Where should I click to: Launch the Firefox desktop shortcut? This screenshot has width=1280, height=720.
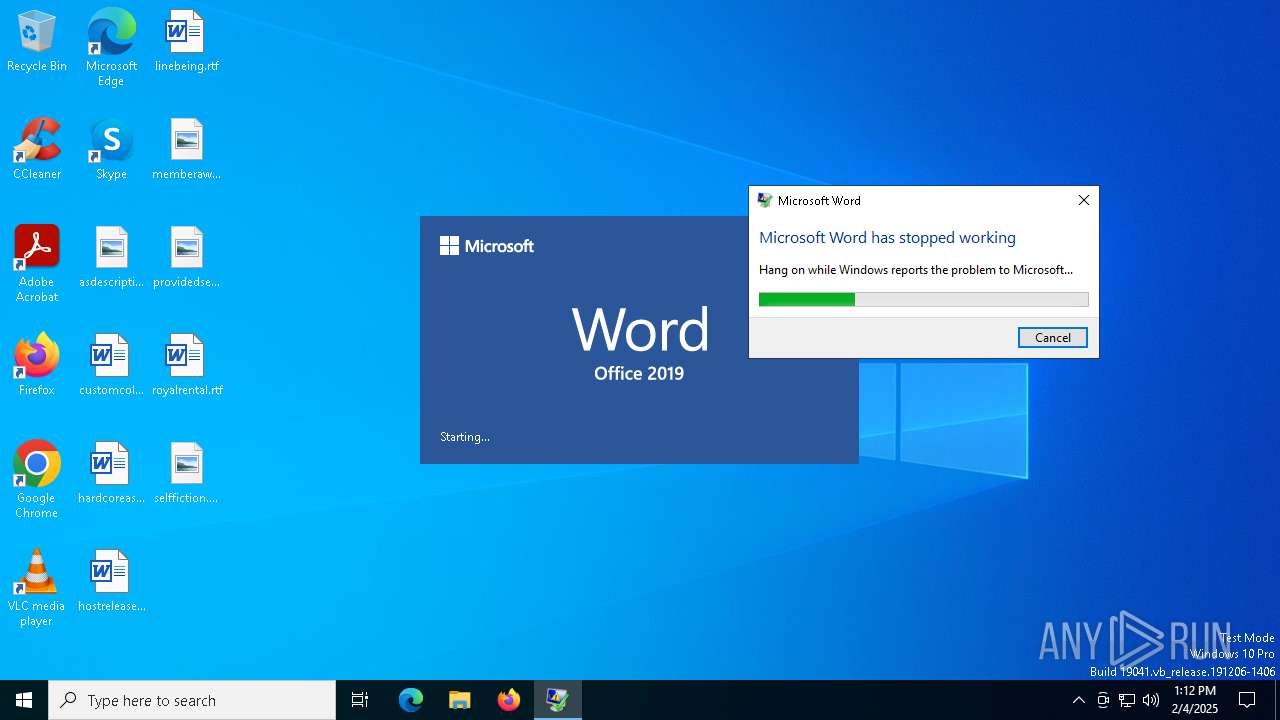tap(37, 366)
